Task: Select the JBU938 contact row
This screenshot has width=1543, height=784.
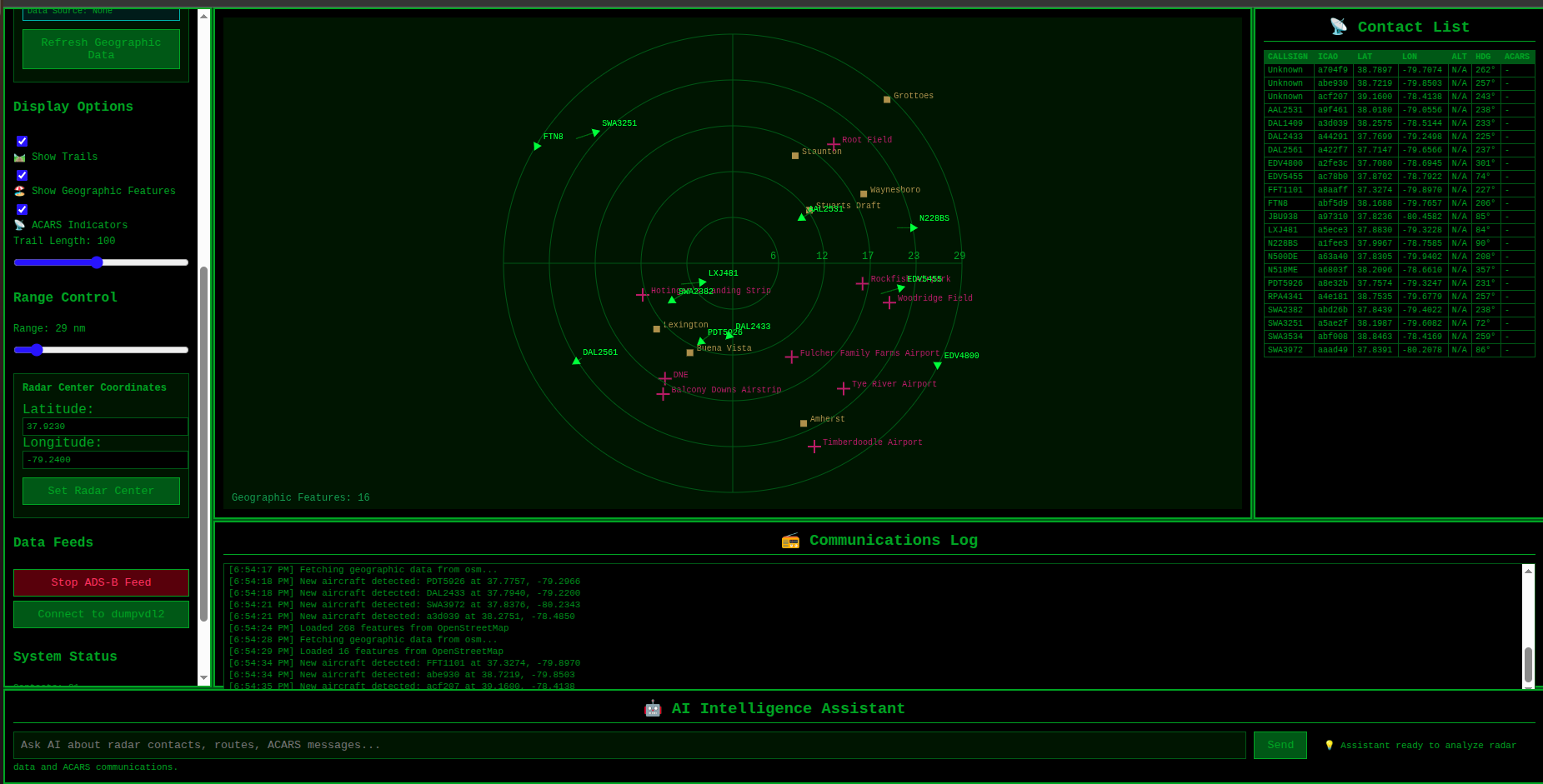Action: tap(1399, 217)
